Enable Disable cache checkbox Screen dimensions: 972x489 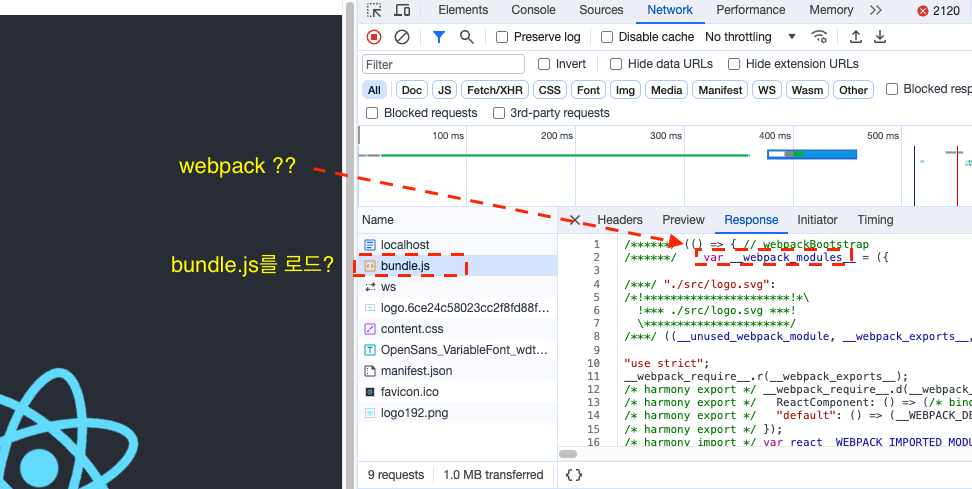(x=608, y=37)
